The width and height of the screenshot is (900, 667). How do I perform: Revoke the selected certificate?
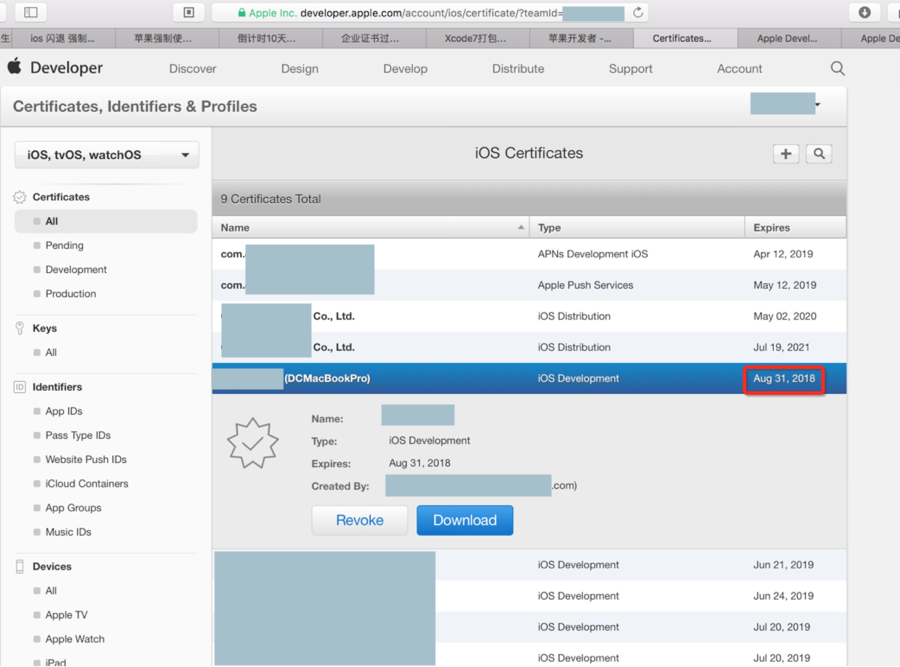[x=360, y=520]
